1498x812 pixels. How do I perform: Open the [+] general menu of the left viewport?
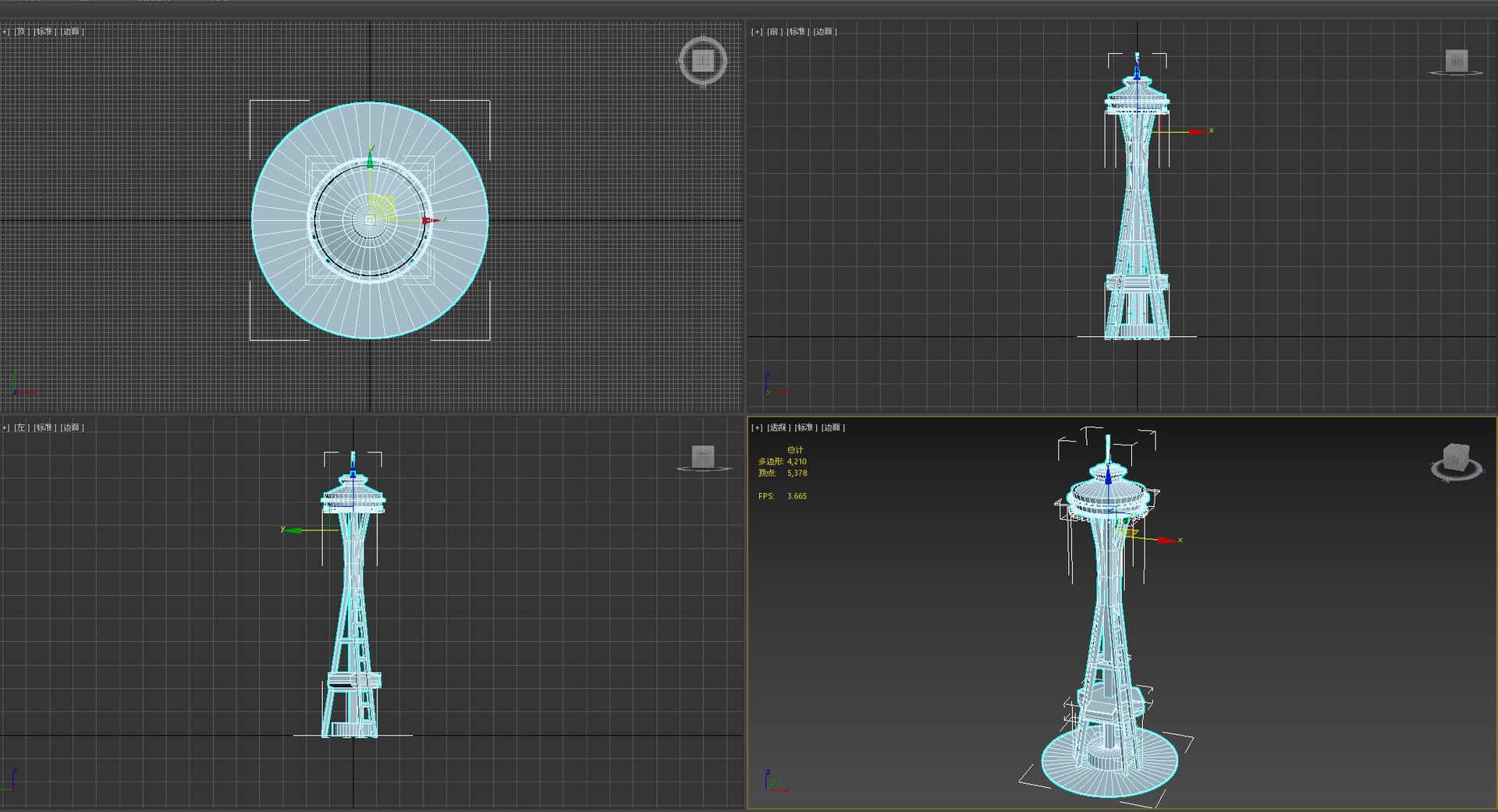5,427
